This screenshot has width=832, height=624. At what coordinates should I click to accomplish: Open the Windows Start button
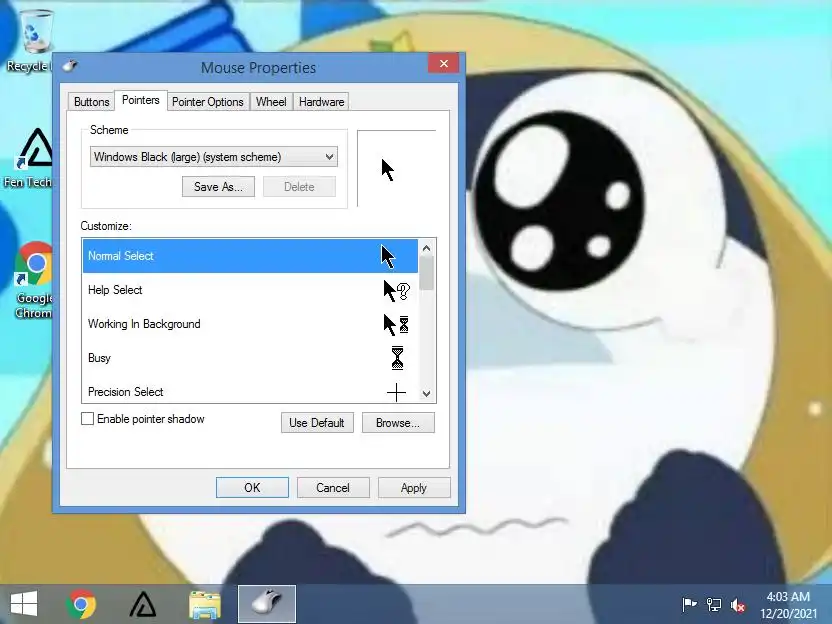coord(24,604)
